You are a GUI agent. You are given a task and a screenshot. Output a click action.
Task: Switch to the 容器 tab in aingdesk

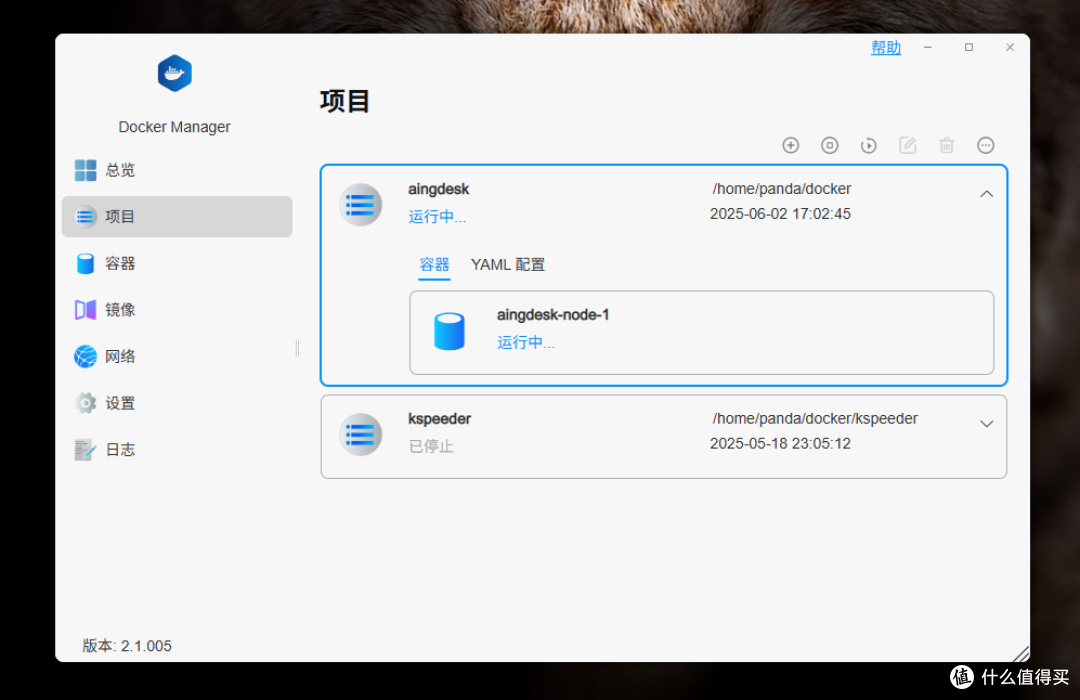tap(434, 265)
